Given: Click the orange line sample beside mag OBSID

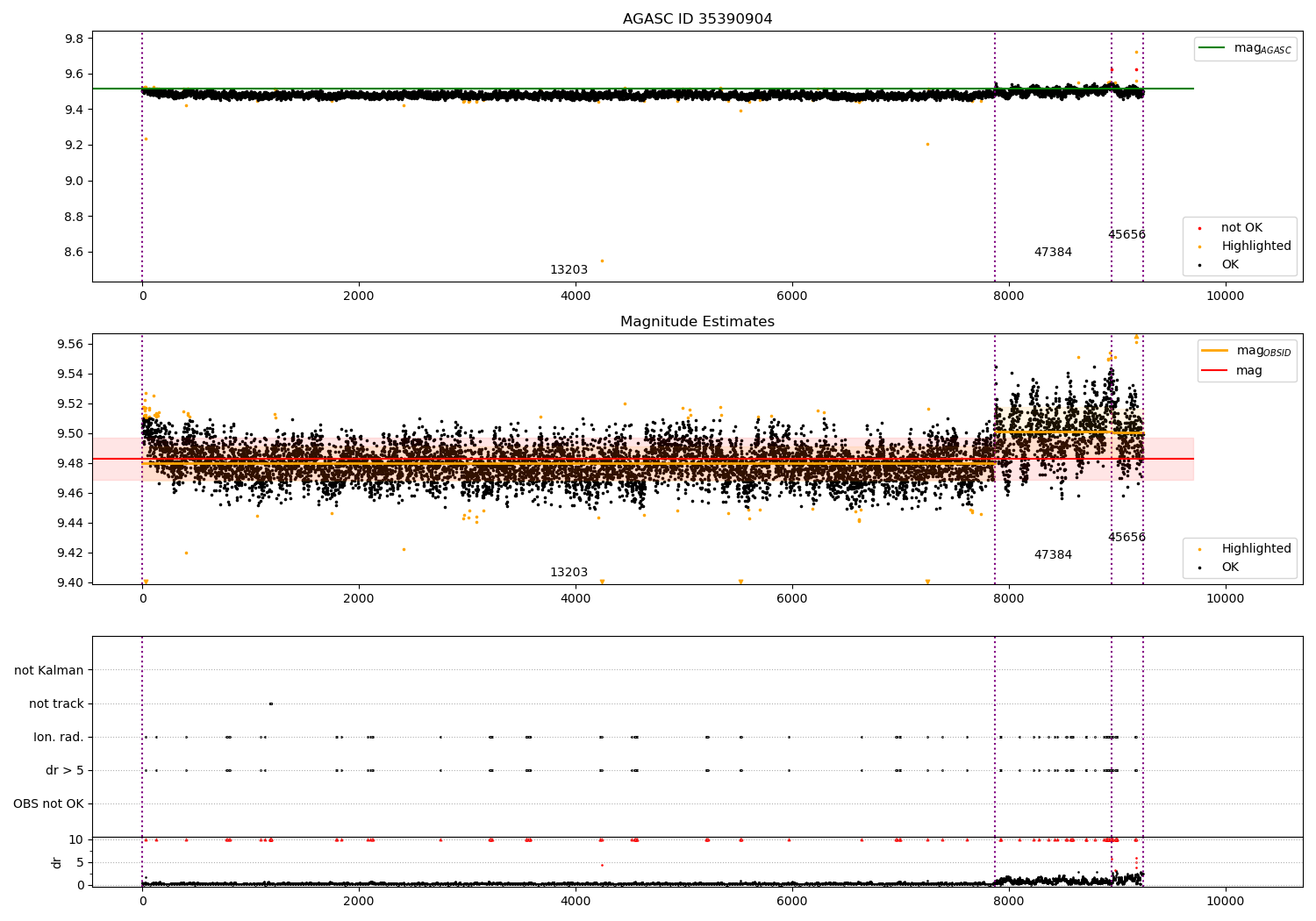Looking at the screenshot, I should (x=1214, y=351).
